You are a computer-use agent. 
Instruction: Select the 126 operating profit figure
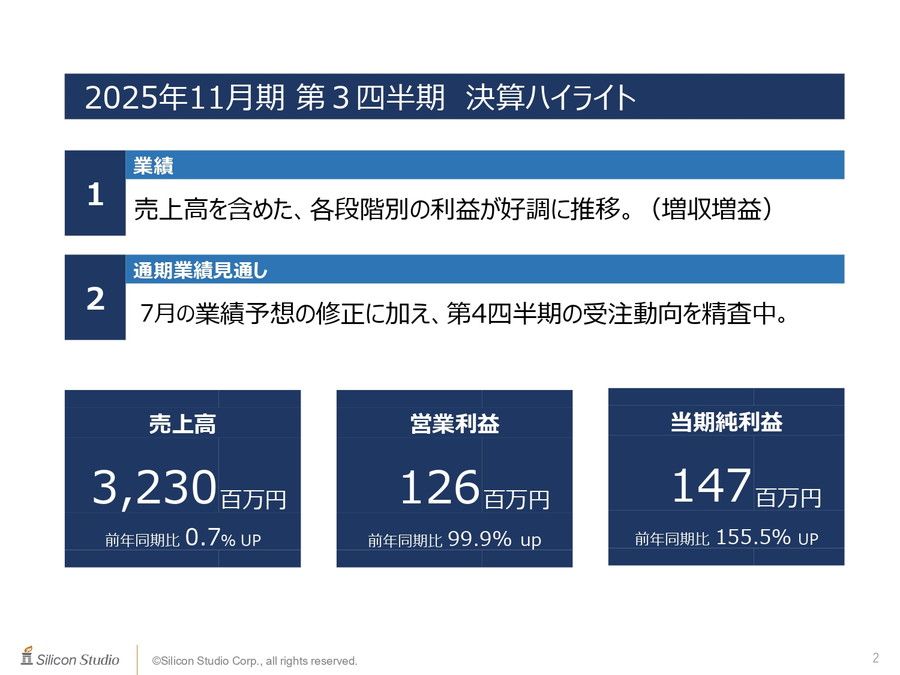(x=440, y=488)
